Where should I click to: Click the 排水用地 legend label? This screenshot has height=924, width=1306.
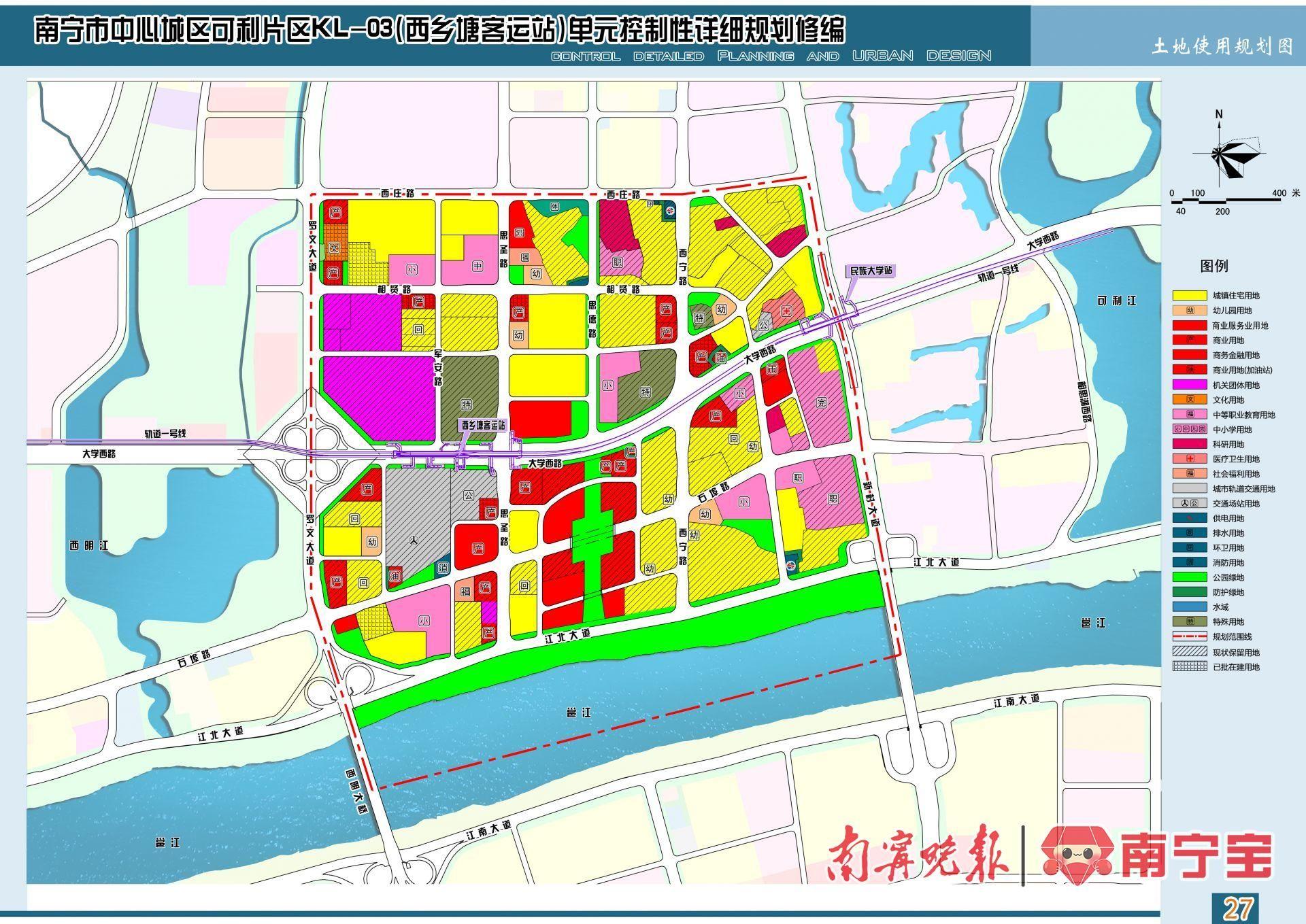click(x=1228, y=533)
